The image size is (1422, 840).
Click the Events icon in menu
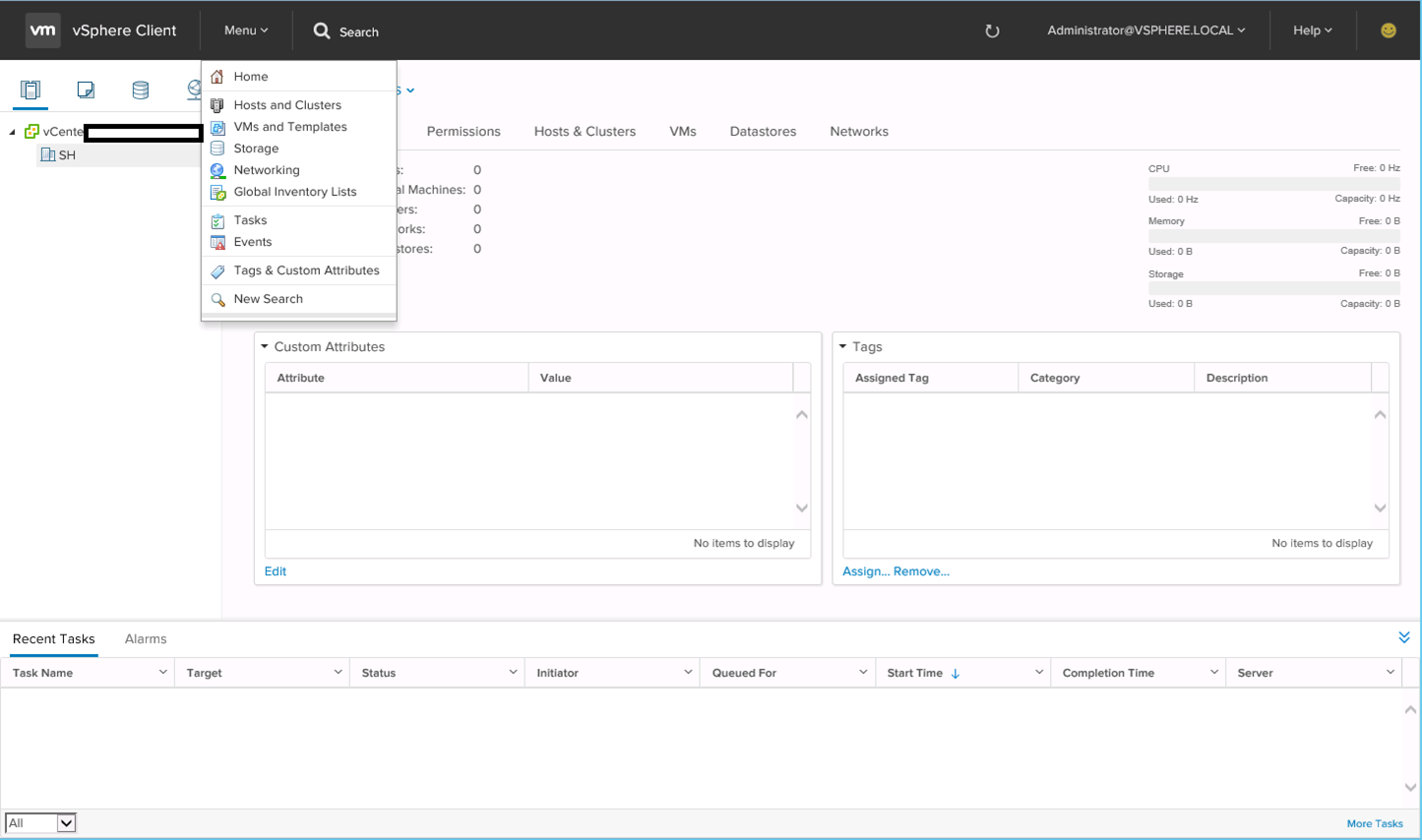(217, 242)
